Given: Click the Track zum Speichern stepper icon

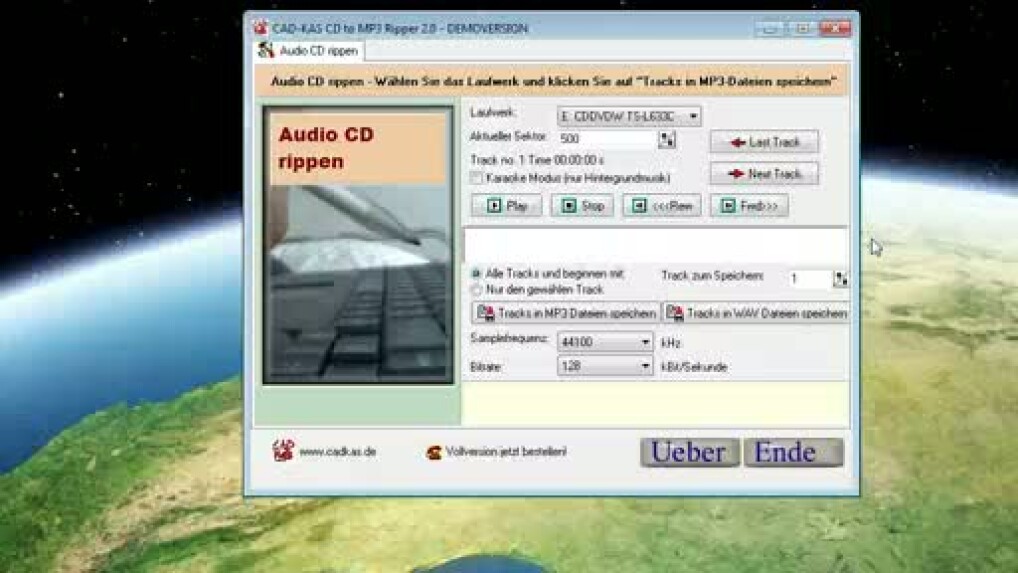Looking at the screenshot, I should [x=840, y=279].
